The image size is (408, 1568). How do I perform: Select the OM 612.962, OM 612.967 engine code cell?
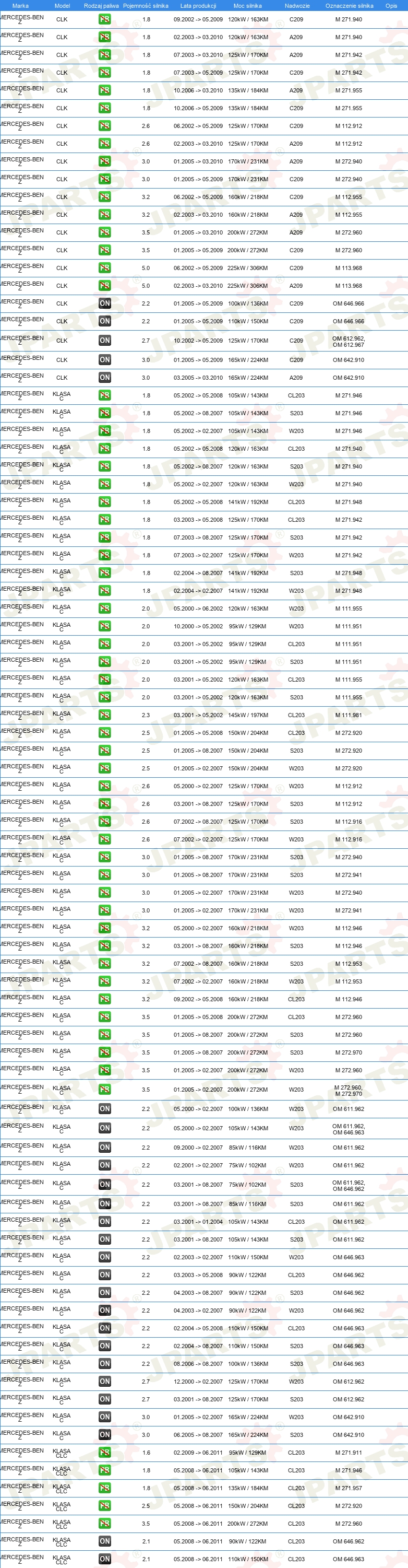349,342
